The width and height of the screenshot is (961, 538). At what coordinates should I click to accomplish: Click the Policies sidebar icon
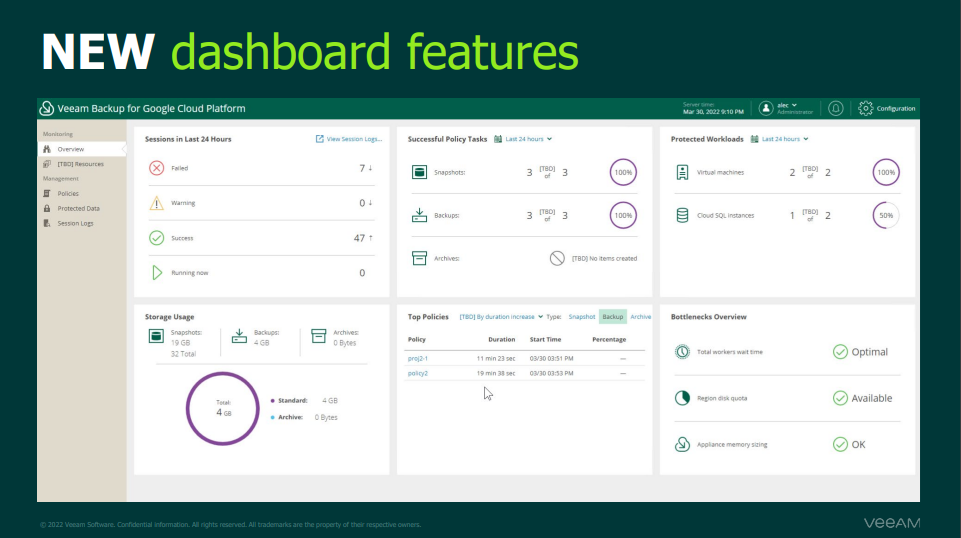coord(47,193)
